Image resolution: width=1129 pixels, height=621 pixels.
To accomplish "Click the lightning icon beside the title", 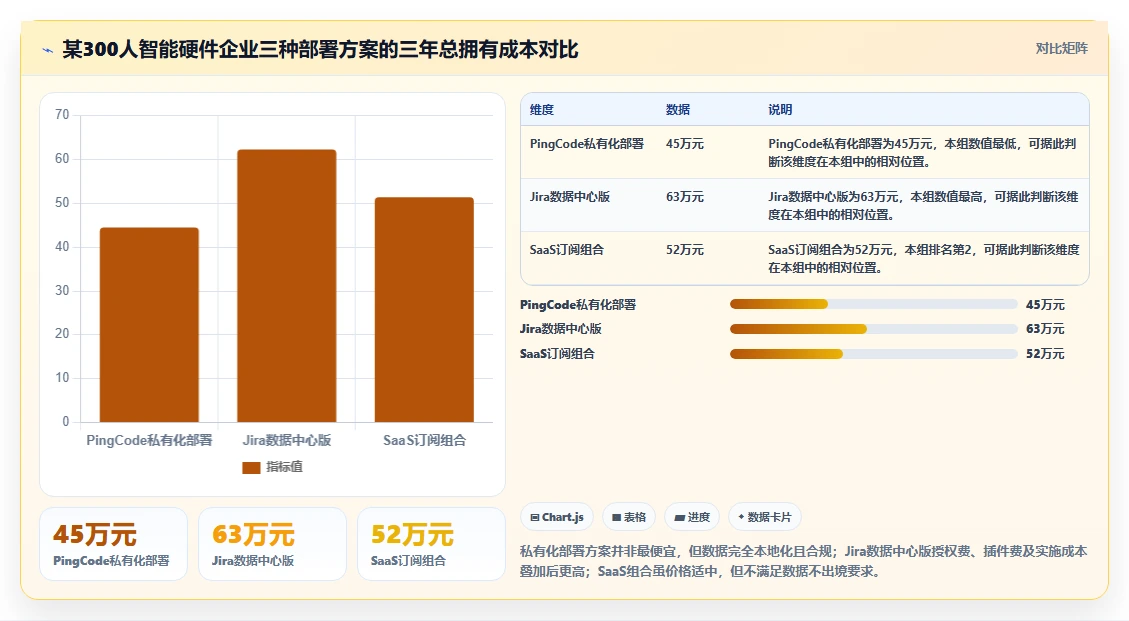I will (x=48, y=50).
